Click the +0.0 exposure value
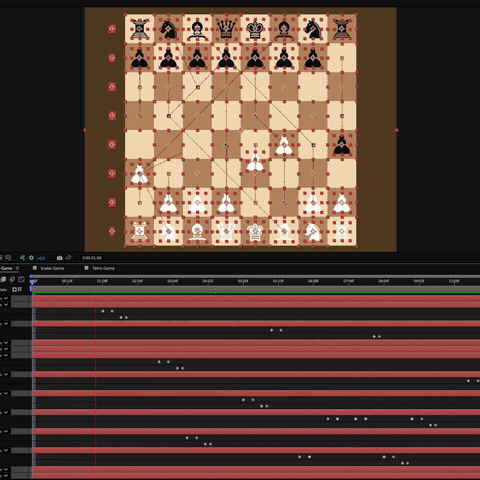480x480 pixels. coord(41,258)
